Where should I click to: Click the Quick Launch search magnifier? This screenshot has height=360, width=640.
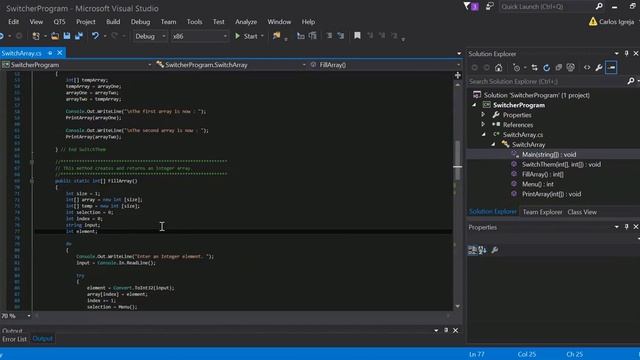(x=599, y=7)
